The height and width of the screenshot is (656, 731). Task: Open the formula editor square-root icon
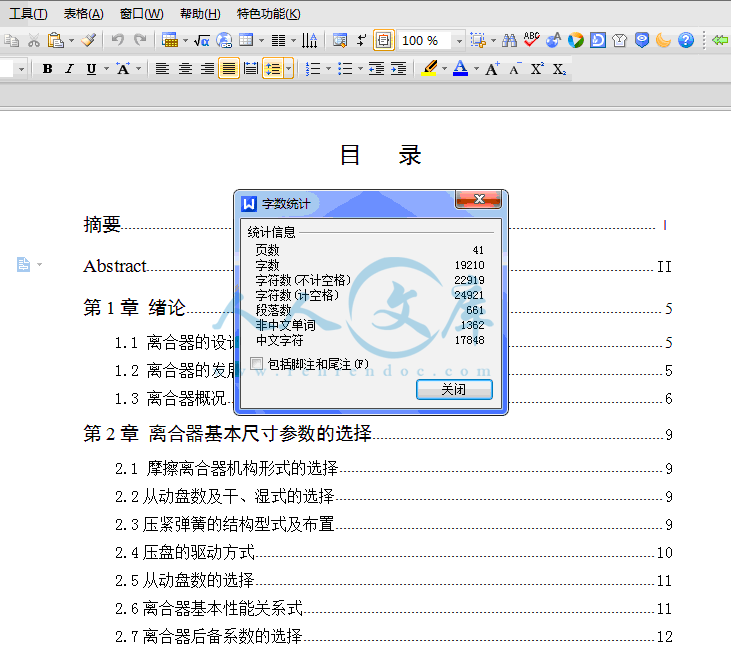201,41
